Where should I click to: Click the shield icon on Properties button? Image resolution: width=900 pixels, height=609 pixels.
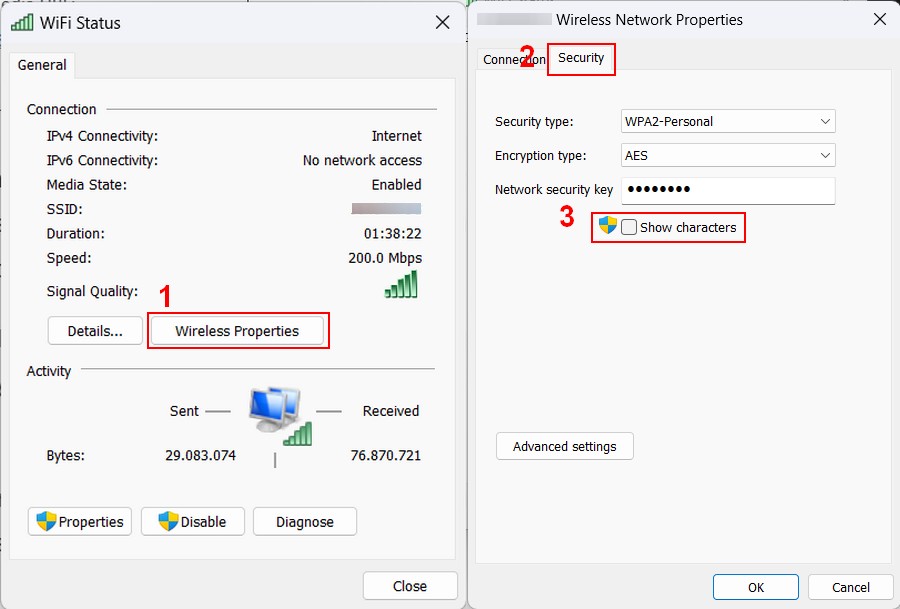[46, 521]
